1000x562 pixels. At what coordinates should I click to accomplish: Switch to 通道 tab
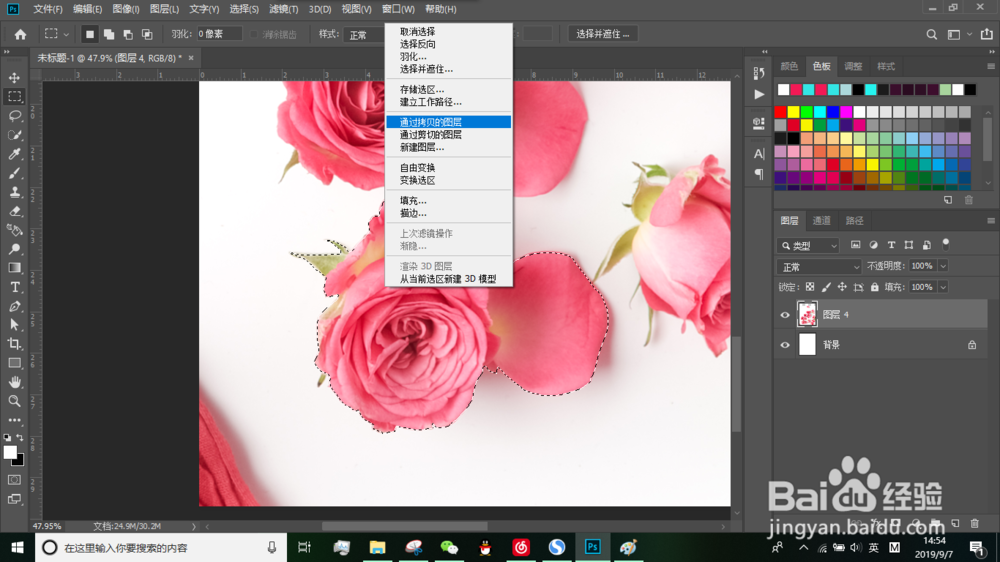(821, 221)
